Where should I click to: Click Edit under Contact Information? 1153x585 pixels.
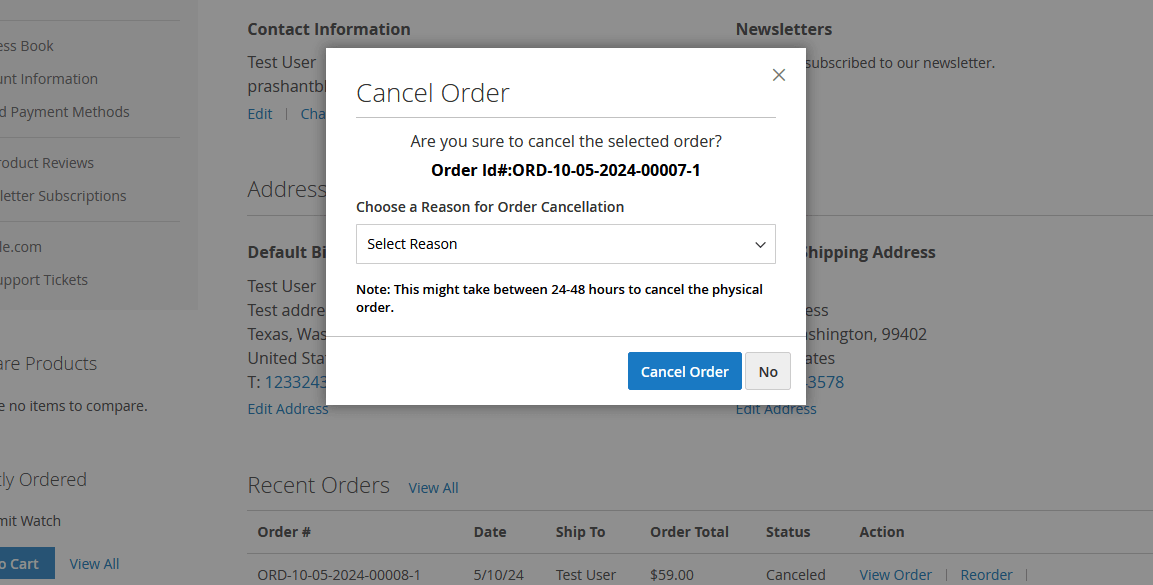pos(260,114)
